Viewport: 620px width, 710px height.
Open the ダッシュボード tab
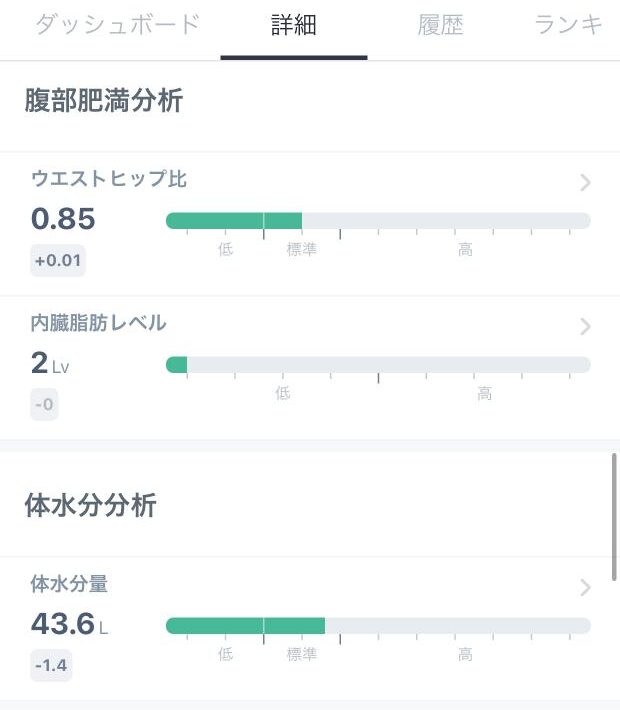point(118,24)
